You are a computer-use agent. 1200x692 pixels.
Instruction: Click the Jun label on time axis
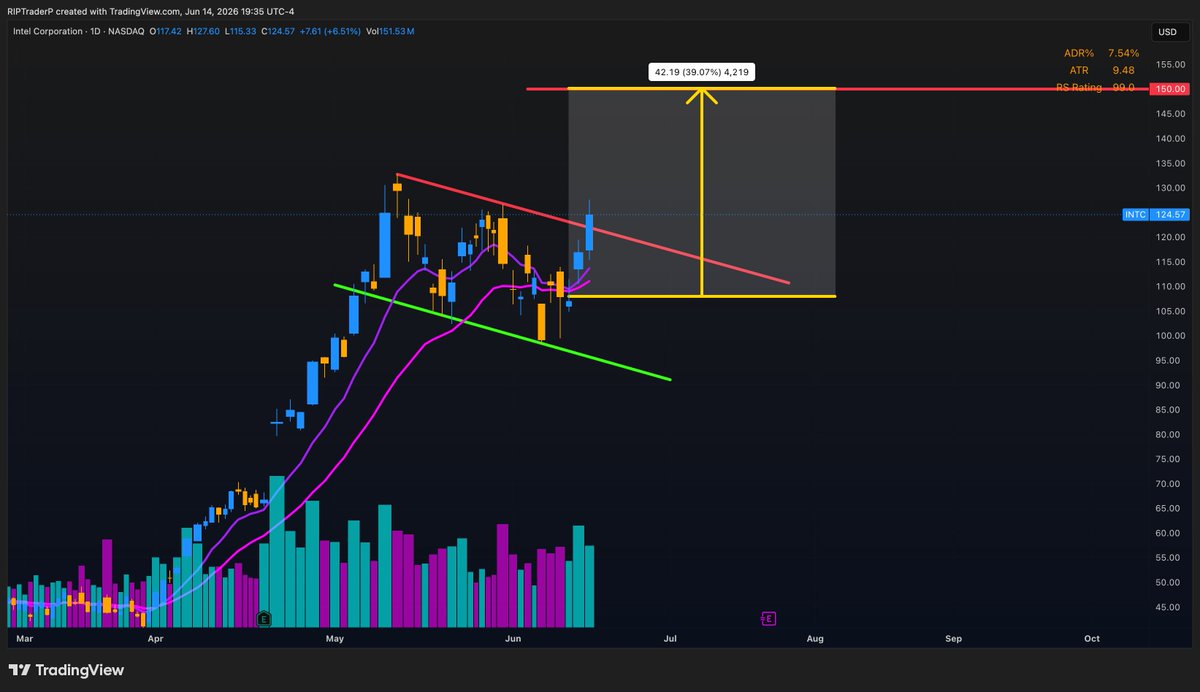click(x=513, y=638)
